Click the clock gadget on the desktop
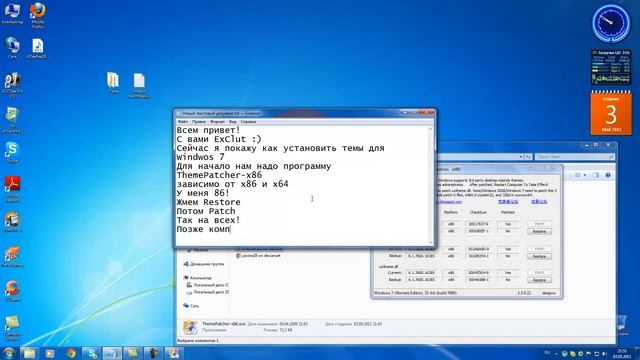This screenshot has height=360, width=640. click(x=611, y=23)
